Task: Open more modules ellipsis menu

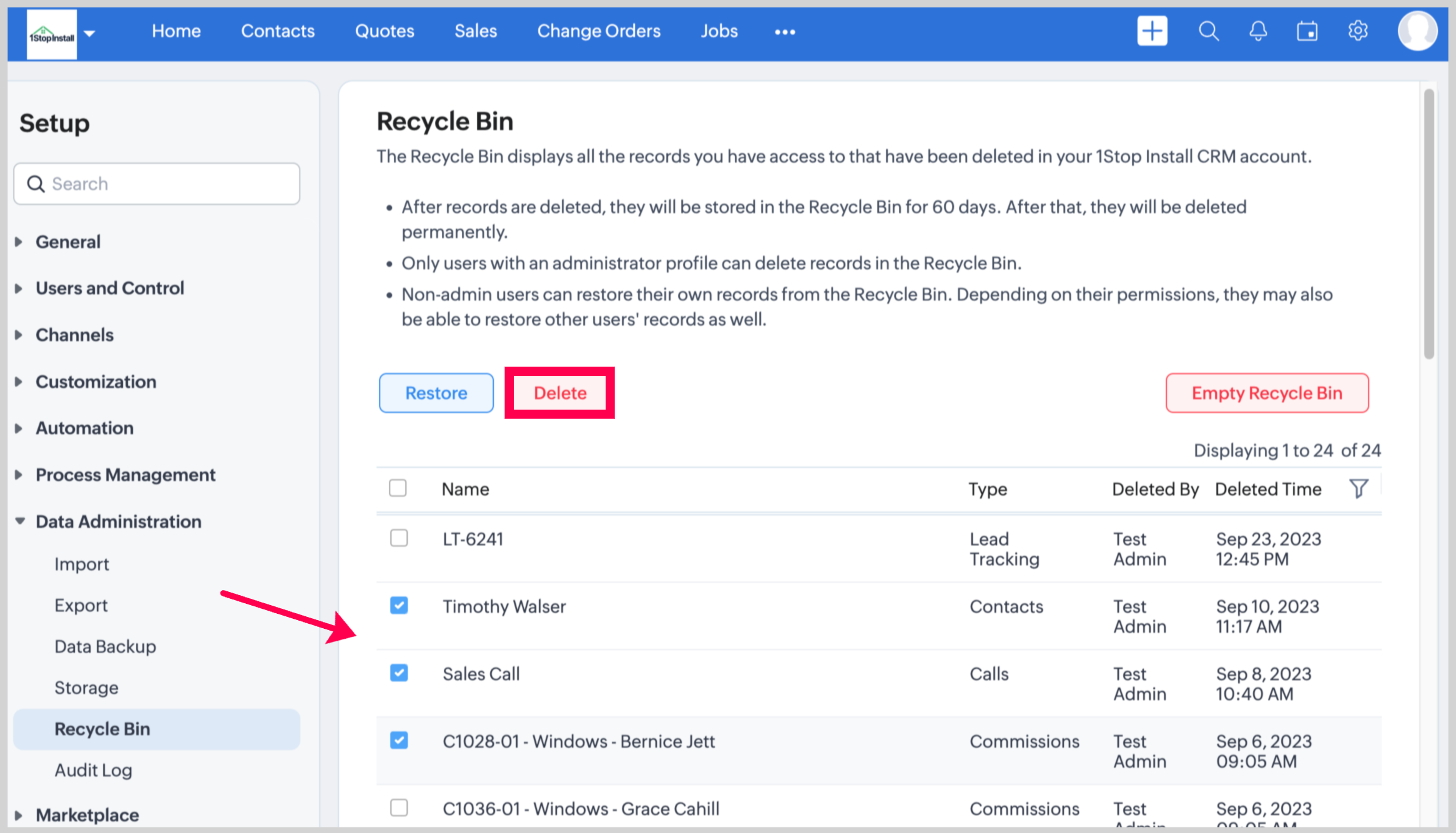Action: 785,32
